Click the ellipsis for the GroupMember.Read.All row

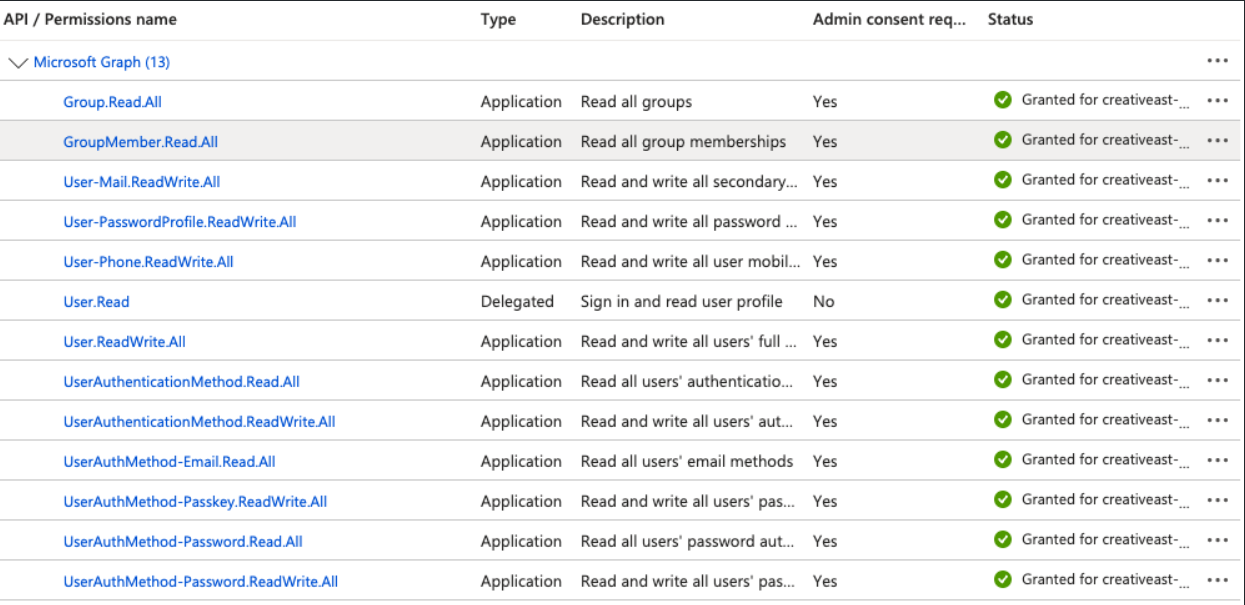click(x=1216, y=141)
